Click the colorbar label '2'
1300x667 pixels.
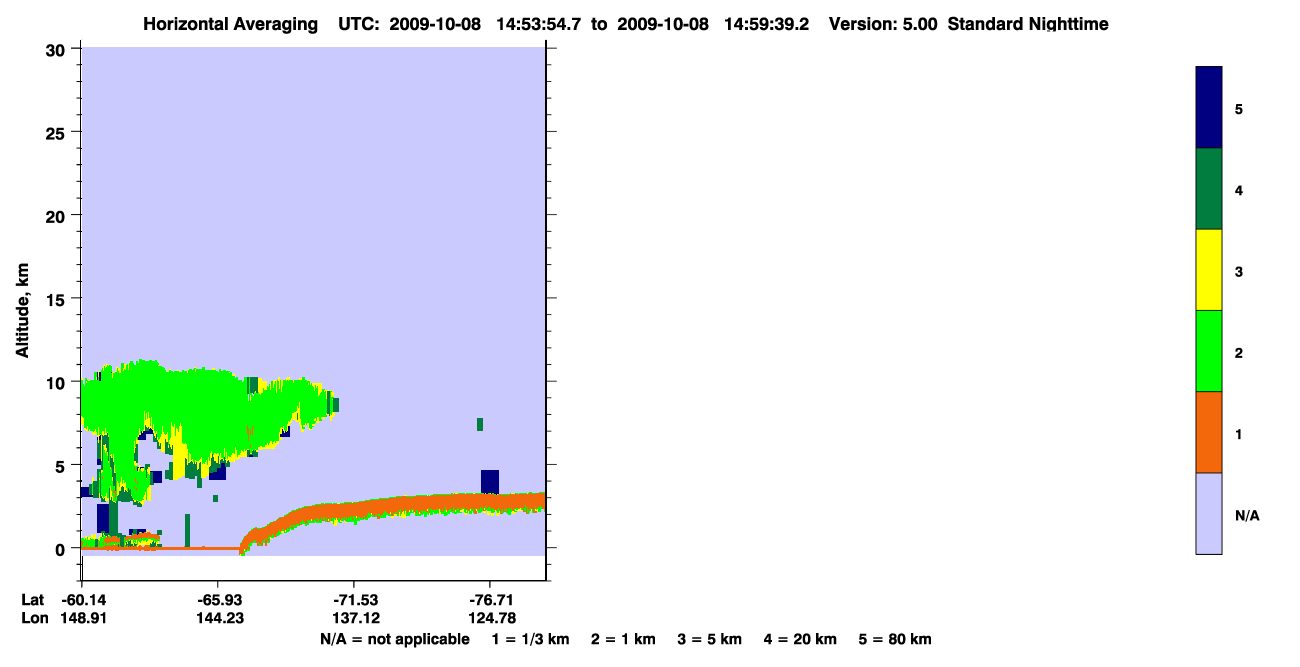pos(1239,352)
